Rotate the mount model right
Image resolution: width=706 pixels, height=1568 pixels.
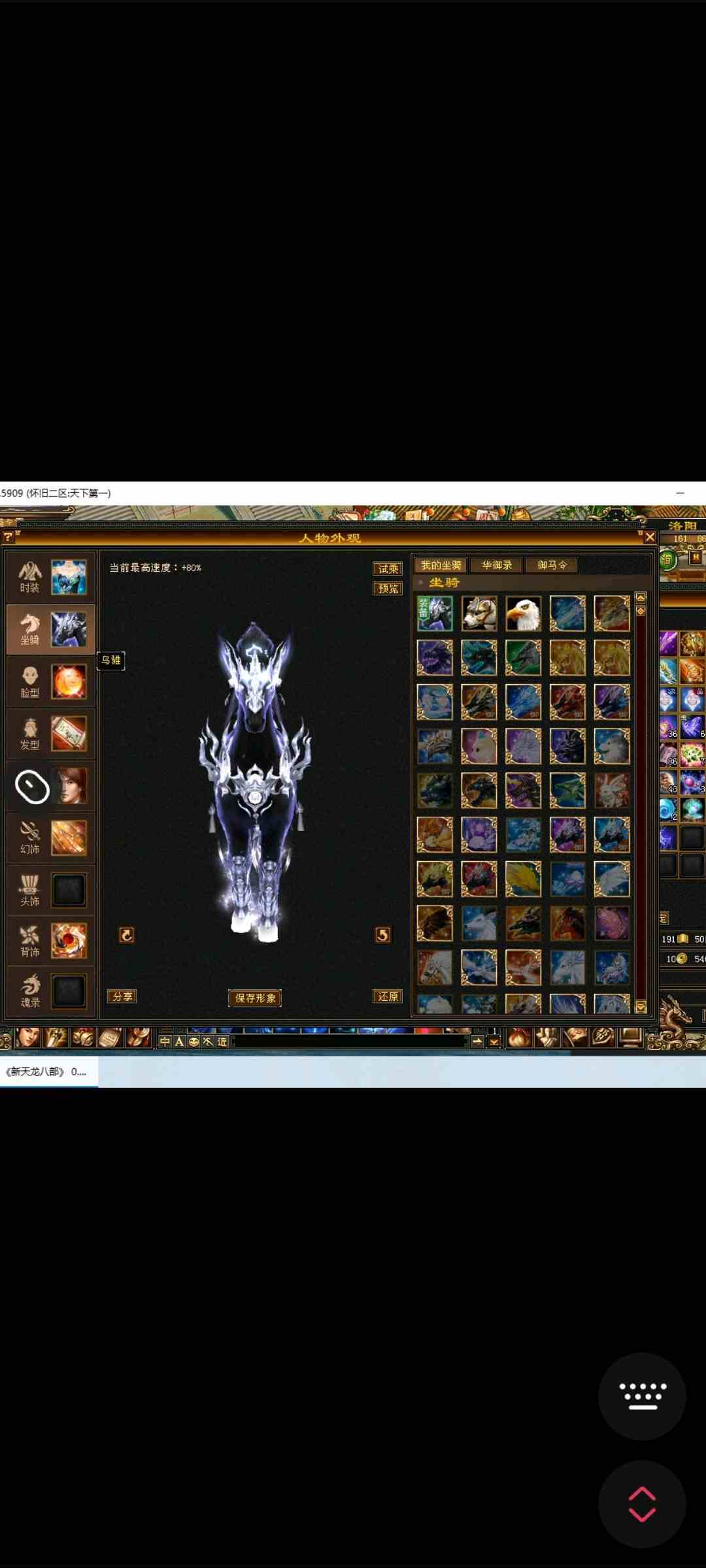click(x=382, y=935)
